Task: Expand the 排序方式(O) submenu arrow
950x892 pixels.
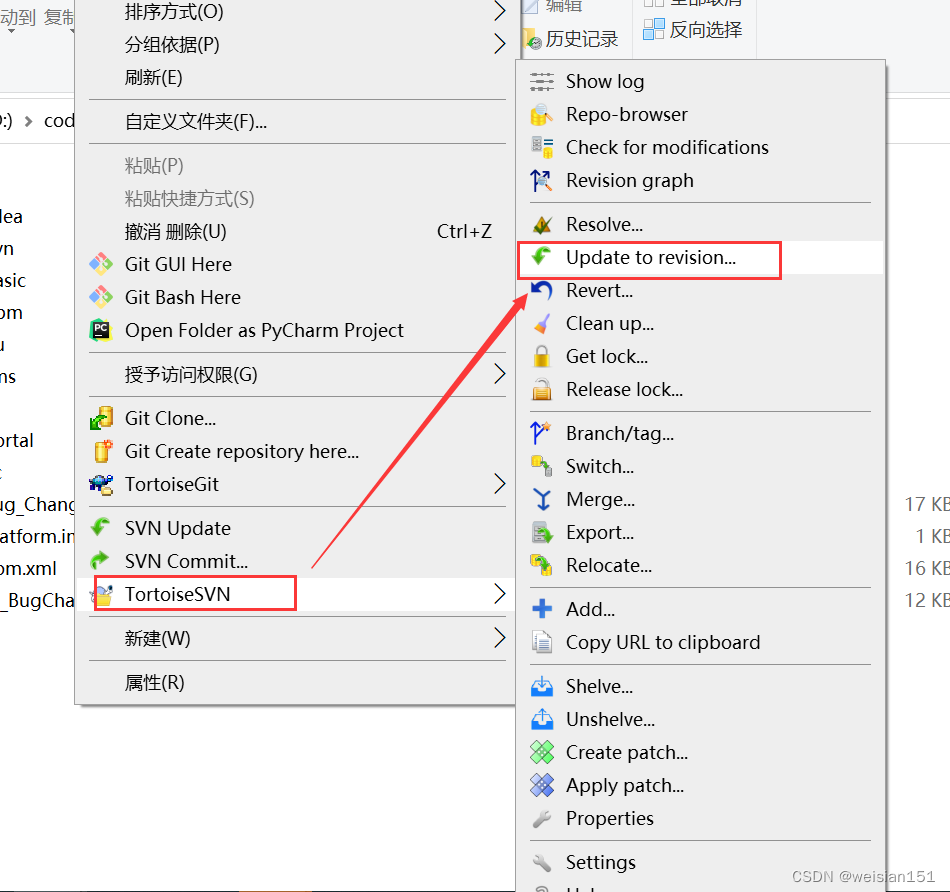Action: click(499, 11)
